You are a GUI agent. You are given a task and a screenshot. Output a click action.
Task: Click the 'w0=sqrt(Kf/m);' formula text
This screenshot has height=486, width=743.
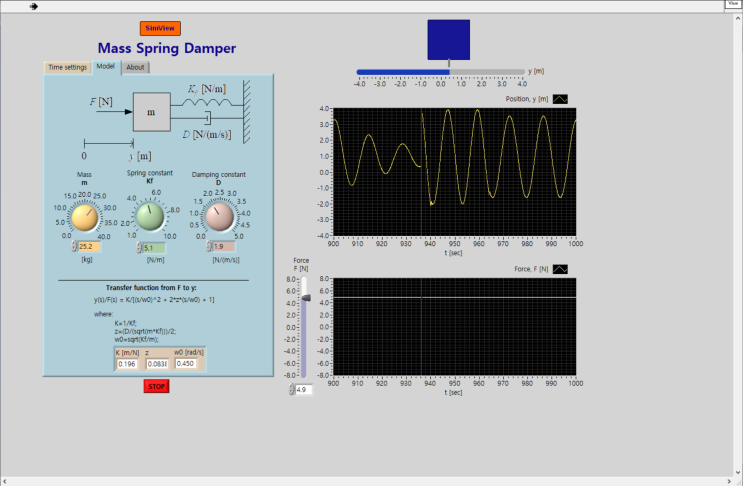136,339
